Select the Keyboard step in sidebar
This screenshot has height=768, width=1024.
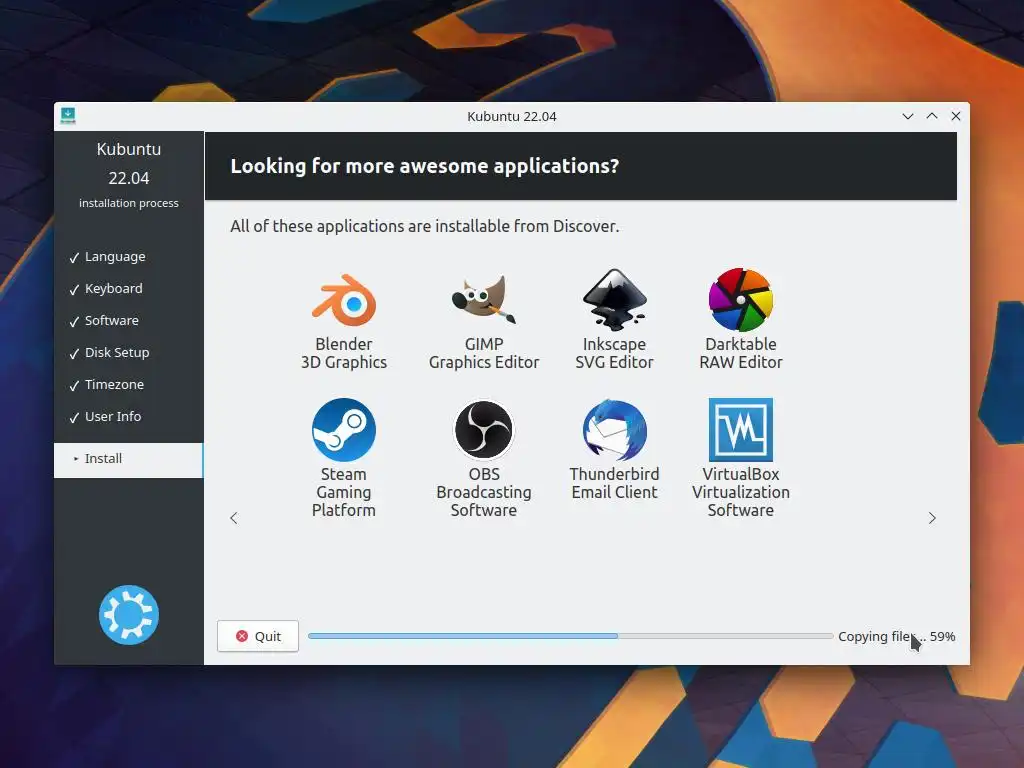click(114, 288)
